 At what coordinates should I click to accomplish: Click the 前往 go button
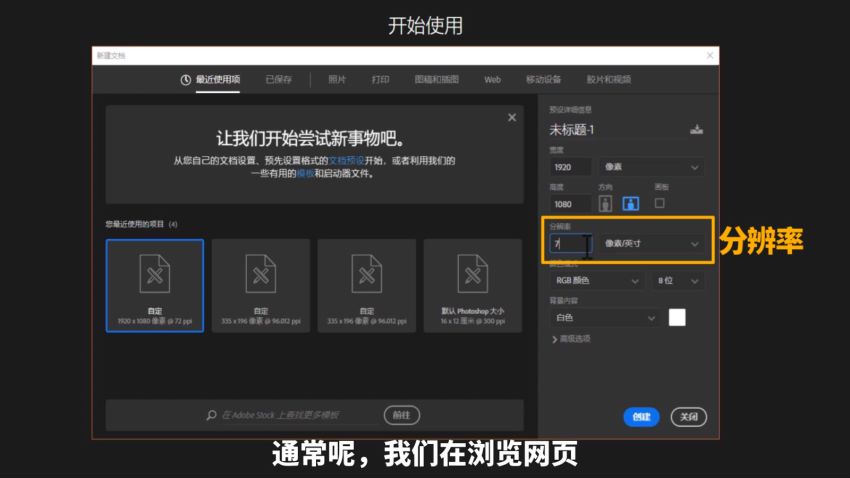pos(401,415)
